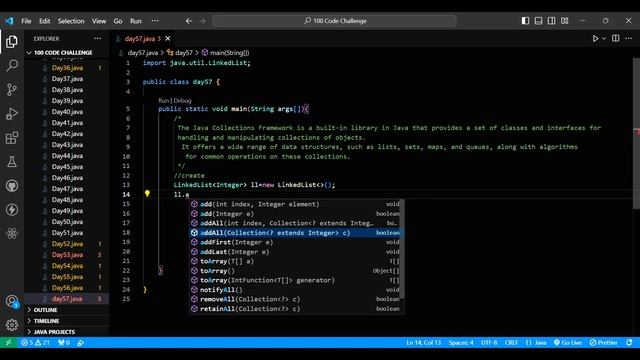Screen dimensions: 640x360
Task: Open the remote window status icon
Action: pos(9,342)
